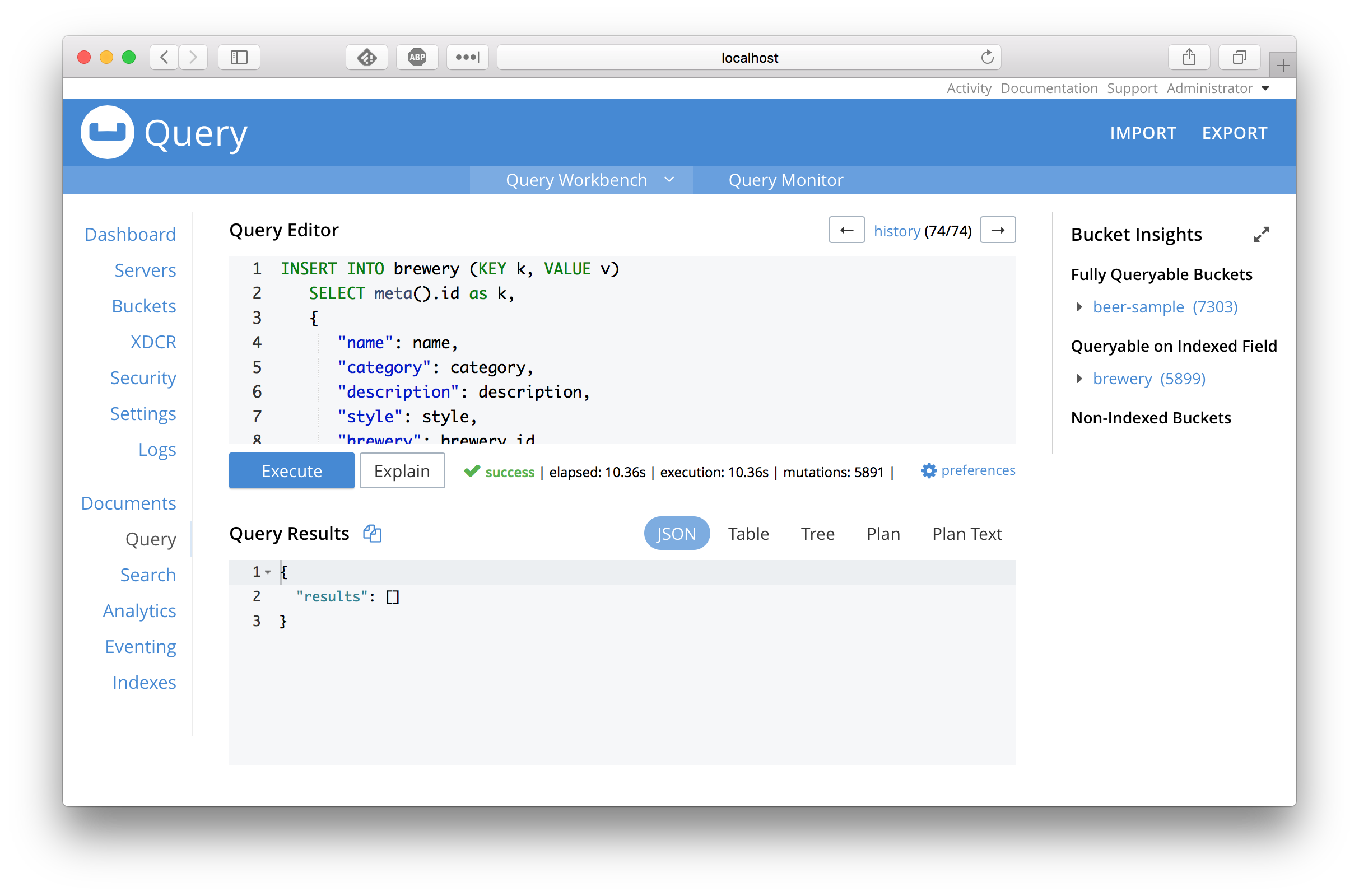The image size is (1359, 896).
Task: Click the Couchbase logo icon
Action: [x=107, y=132]
